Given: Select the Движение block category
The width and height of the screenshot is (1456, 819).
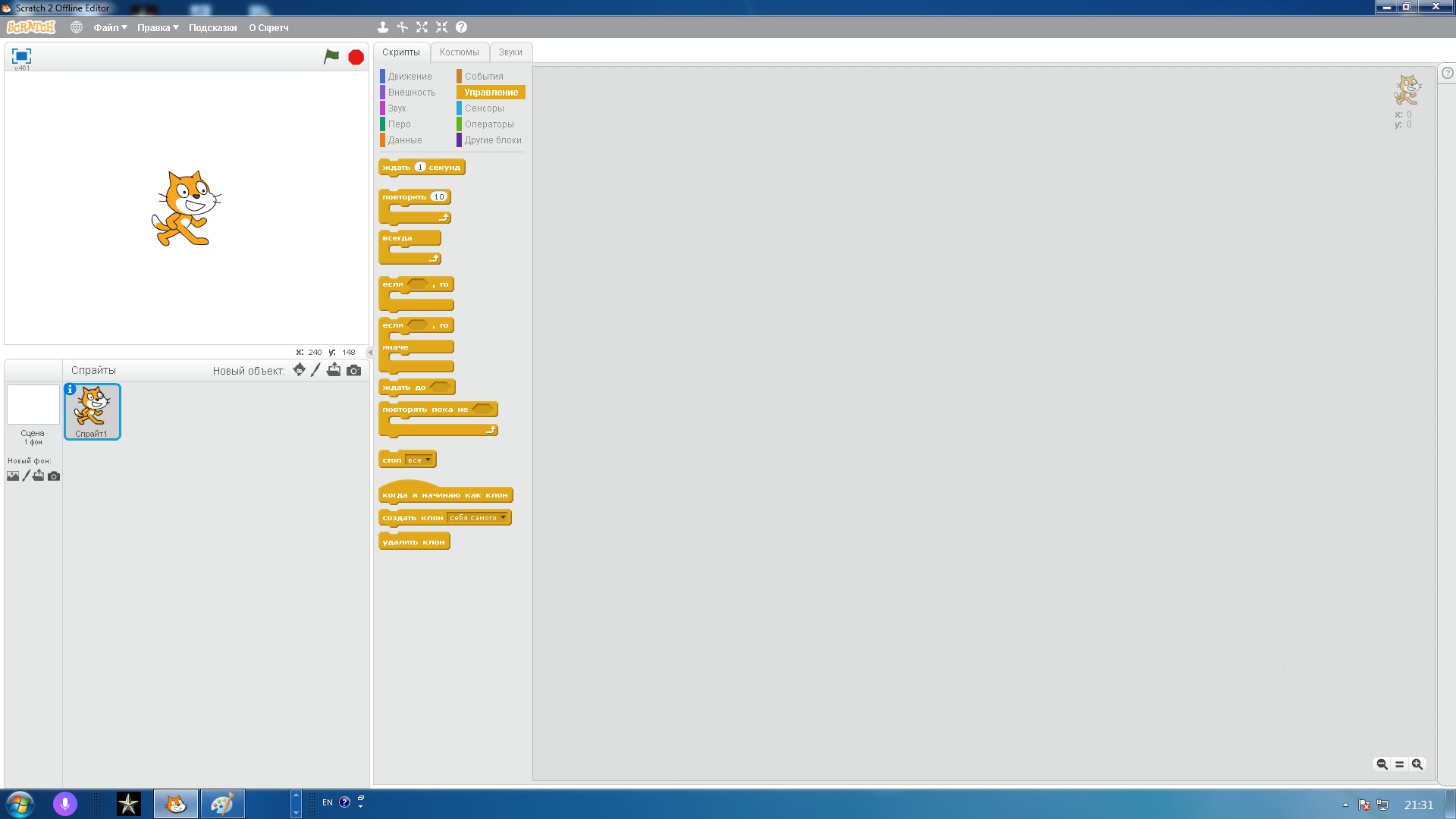Looking at the screenshot, I should coord(410,77).
